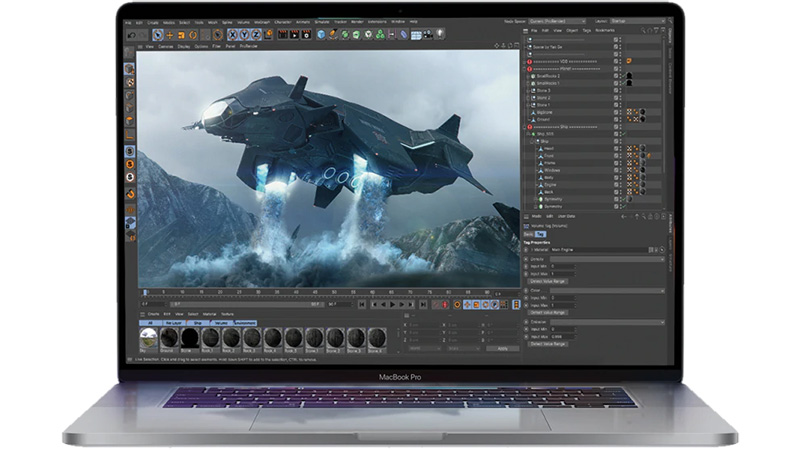This screenshot has height=450, width=800.
Task: Select the Rotate tool
Action: (193, 35)
